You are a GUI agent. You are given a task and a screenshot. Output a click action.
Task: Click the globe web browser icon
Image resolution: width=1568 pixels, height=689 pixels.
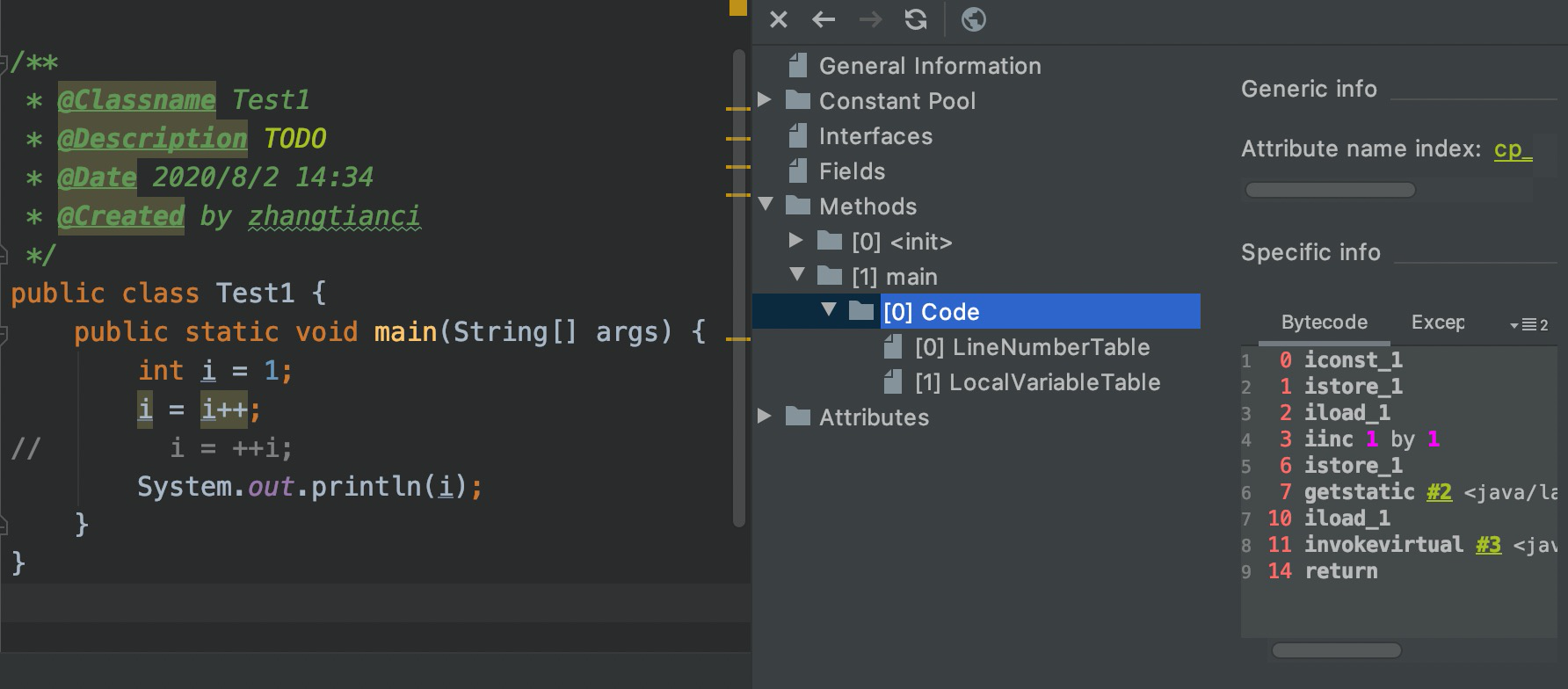[973, 19]
